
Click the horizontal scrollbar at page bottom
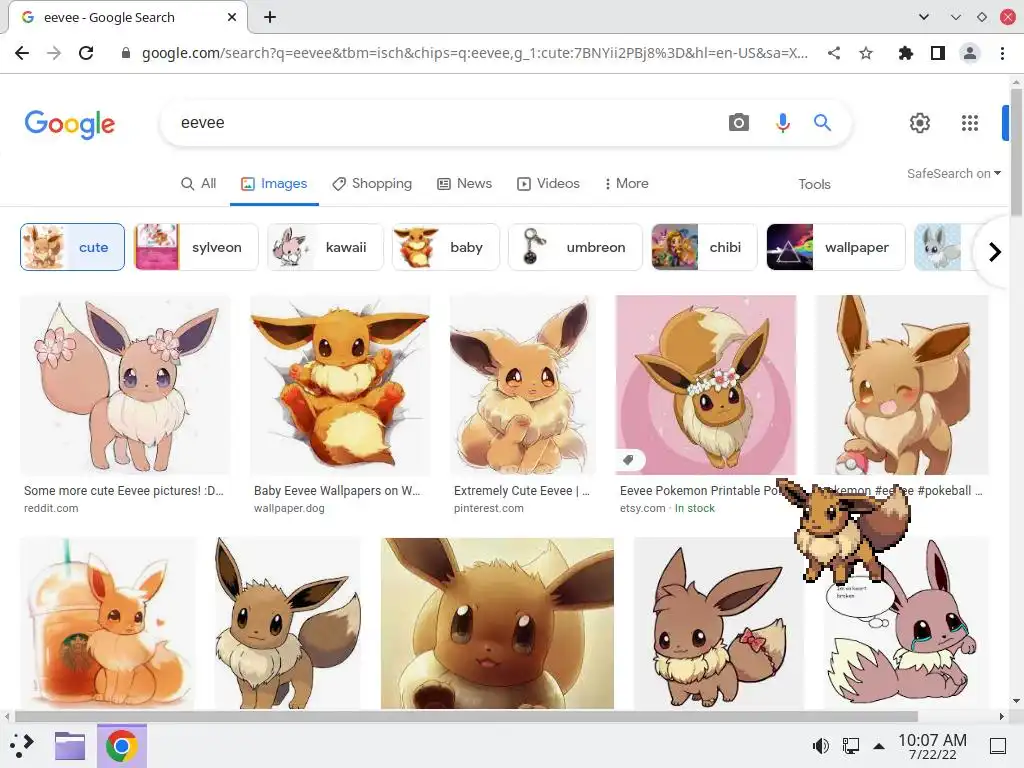(x=466, y=716)
